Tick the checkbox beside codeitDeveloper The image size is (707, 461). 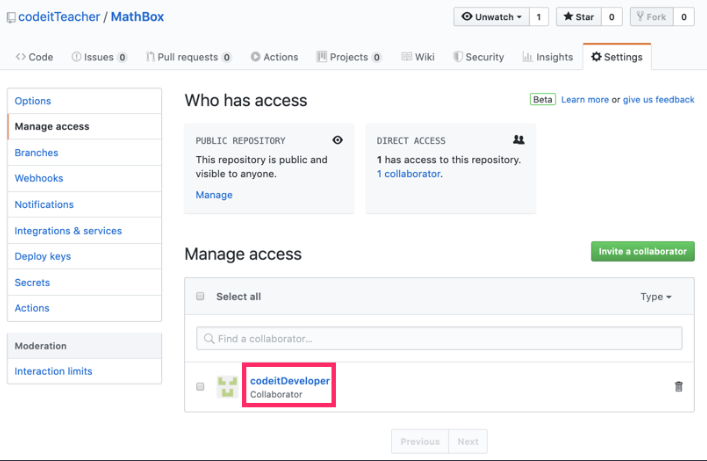click(200, 387)
